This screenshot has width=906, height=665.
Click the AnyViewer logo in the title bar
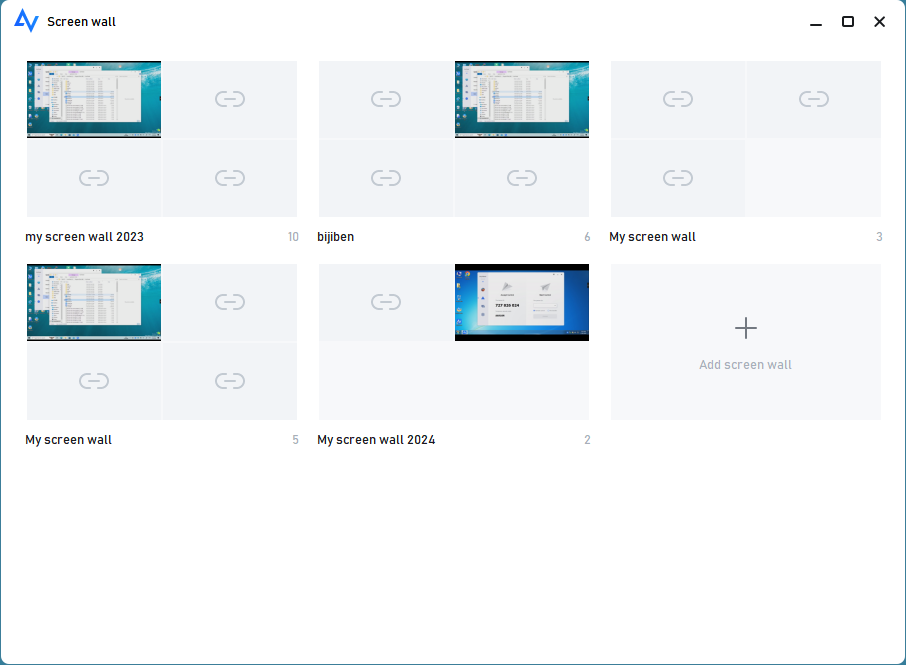point(27,20)
